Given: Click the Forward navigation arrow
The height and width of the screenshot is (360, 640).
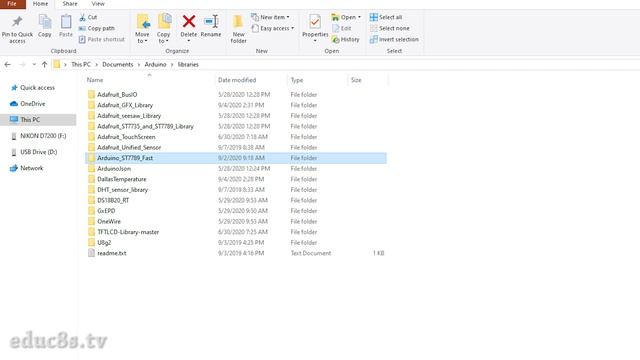Looking at the screenshot, I should point(22,64).
